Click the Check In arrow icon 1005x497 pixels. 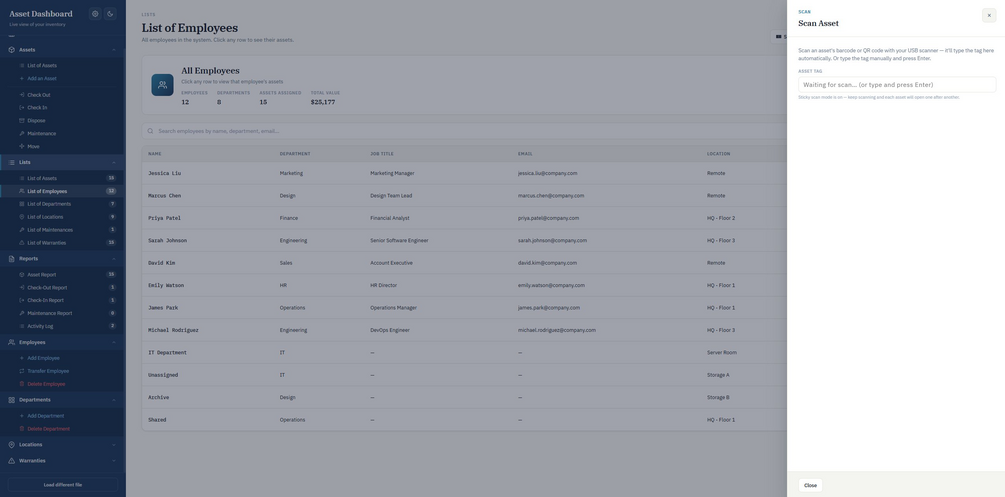click(x=22, y=108)
